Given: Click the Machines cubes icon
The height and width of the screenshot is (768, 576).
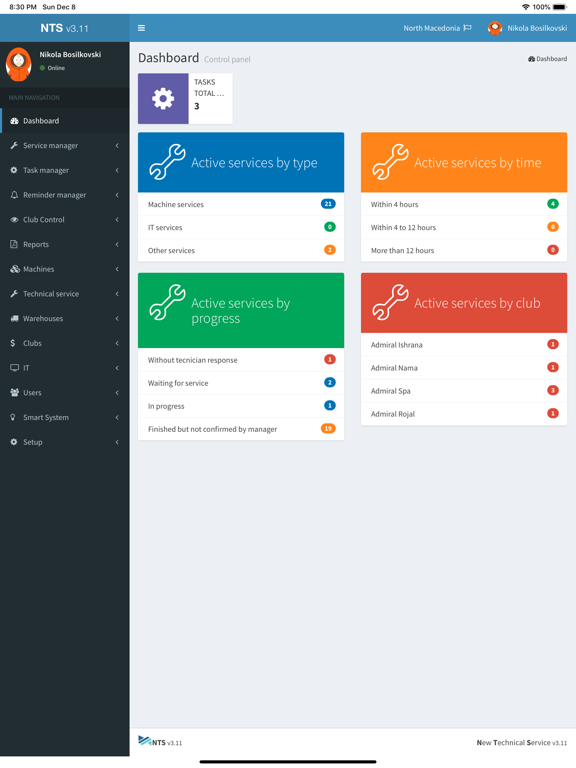Looking at the screenshot, I should pyautogui.click(x=15, y=269).
